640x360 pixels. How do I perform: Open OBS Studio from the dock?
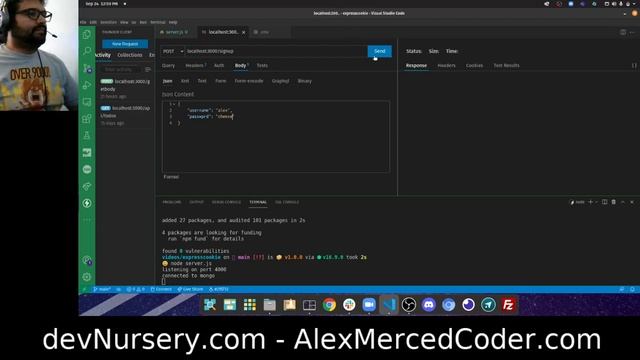tap(409, 305)
